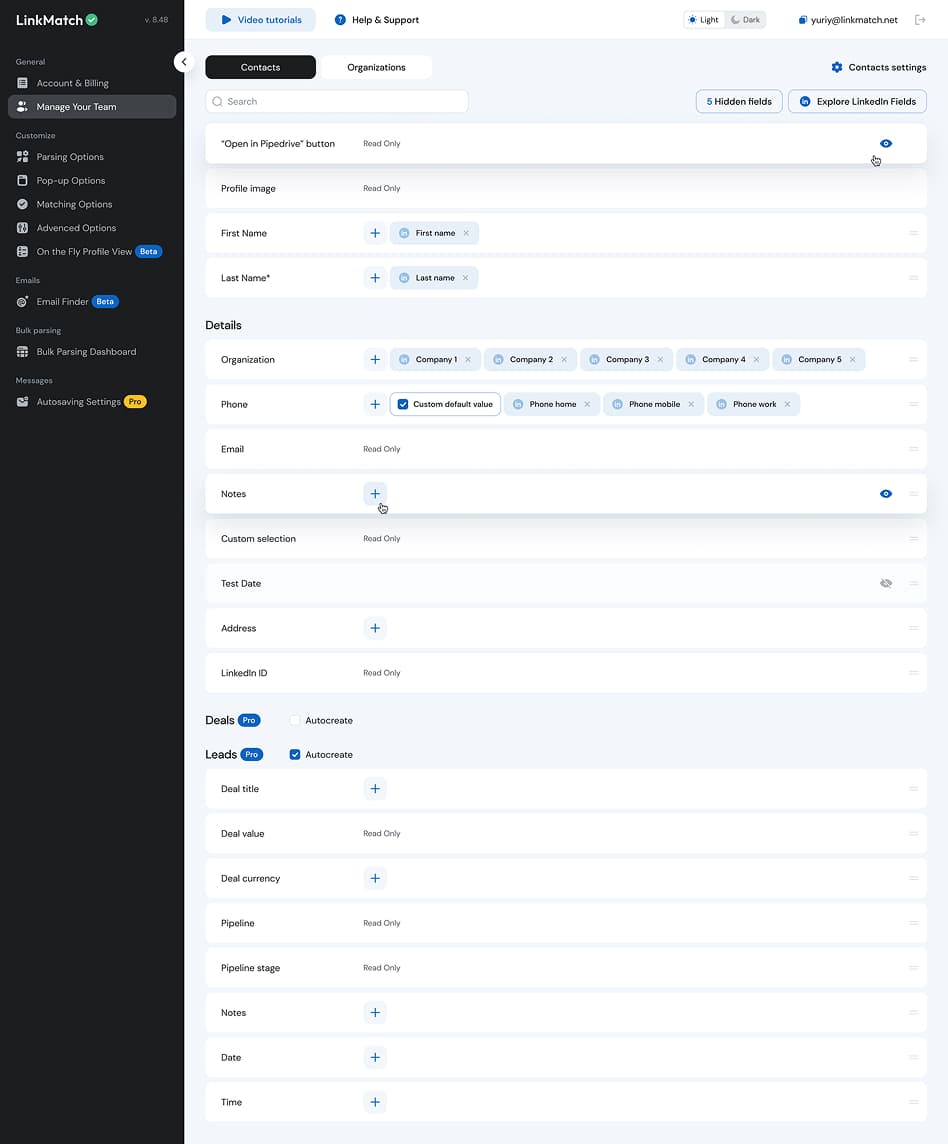This screenshot has width=948, height=1144.
Task: Click the Contacts settings gear icon
Action: pos(837,67)
